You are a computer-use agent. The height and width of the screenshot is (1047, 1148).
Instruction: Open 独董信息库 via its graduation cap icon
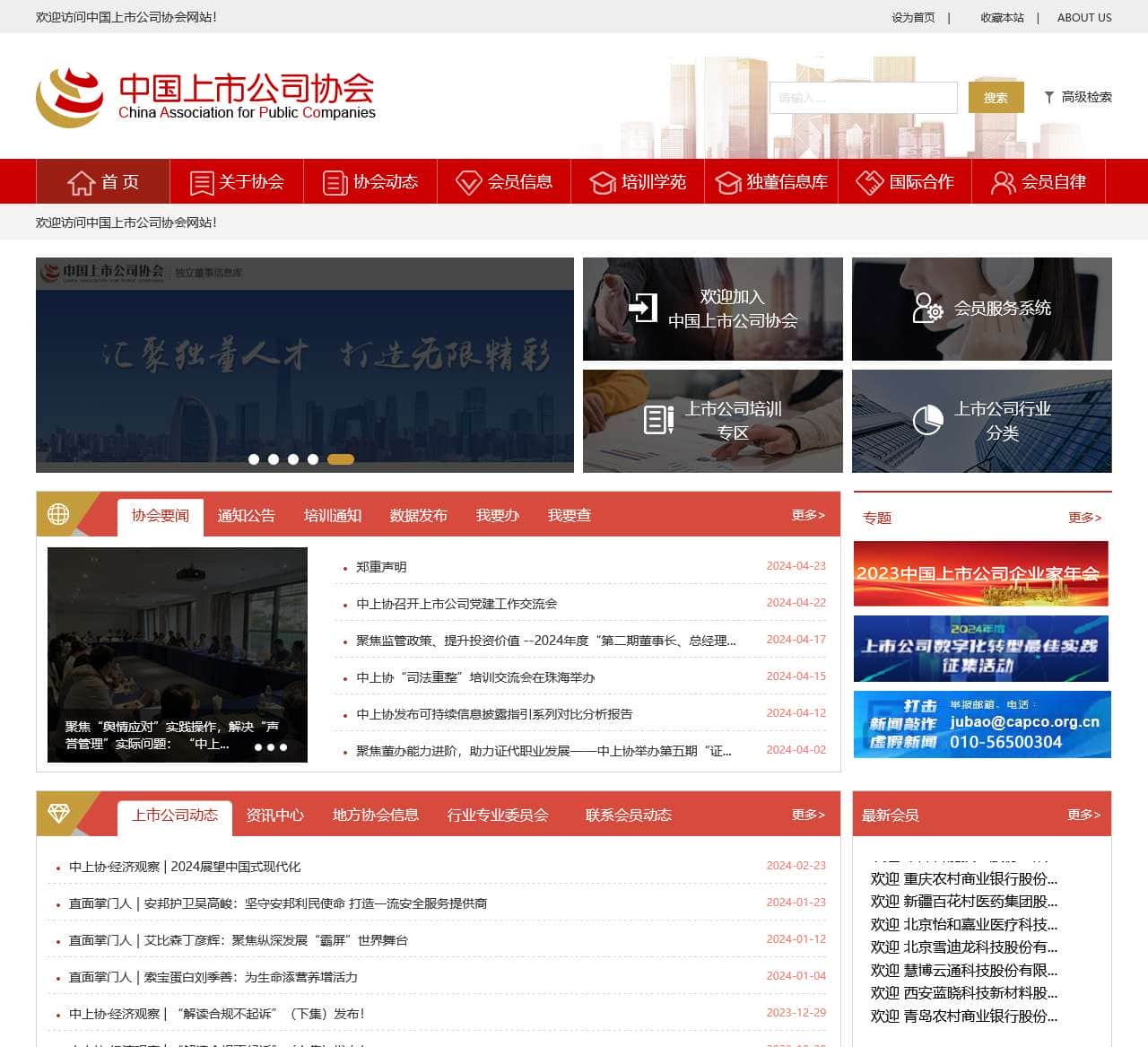point(727,182)
